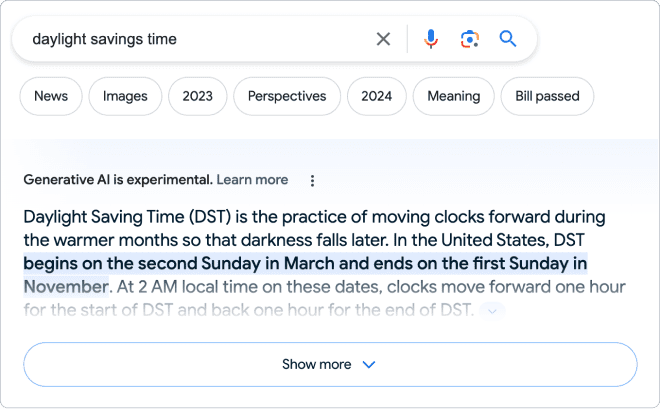Switch to the Images filter

(125, 96)
